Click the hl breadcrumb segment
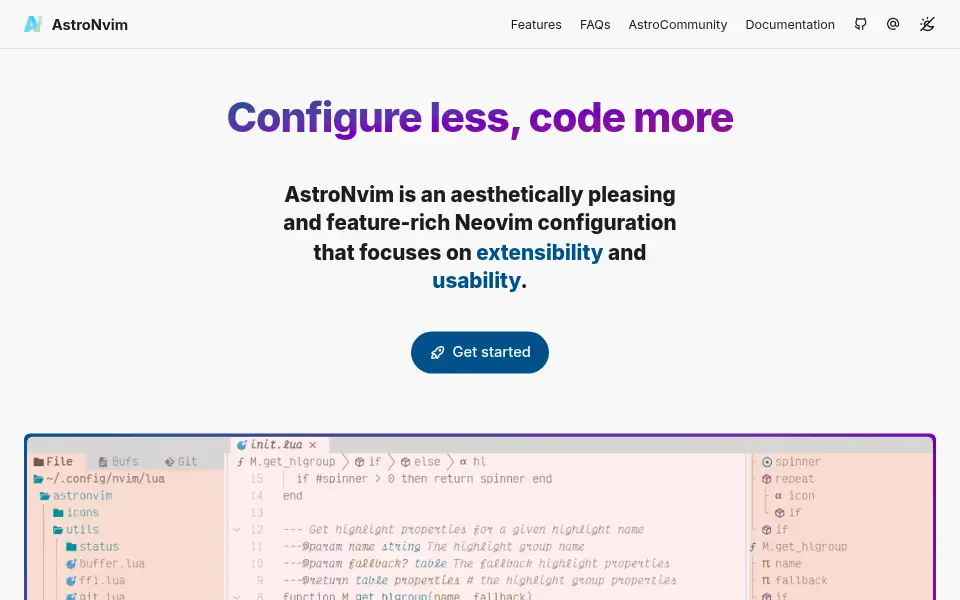Image resolution: width=960 pixels, height=600 pixels. 473,462
